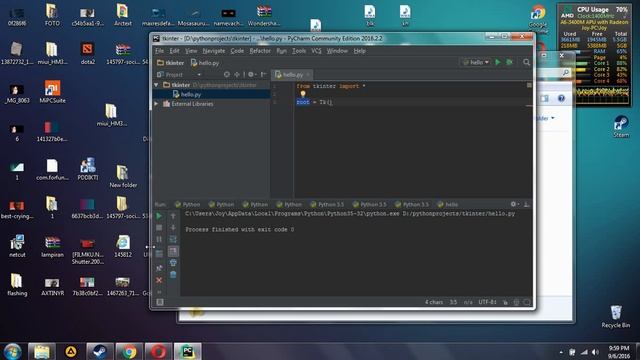Viewport: 640px width, 360px height.
Task: Click hello.py in the navigation bar
Action: point(205,62)
